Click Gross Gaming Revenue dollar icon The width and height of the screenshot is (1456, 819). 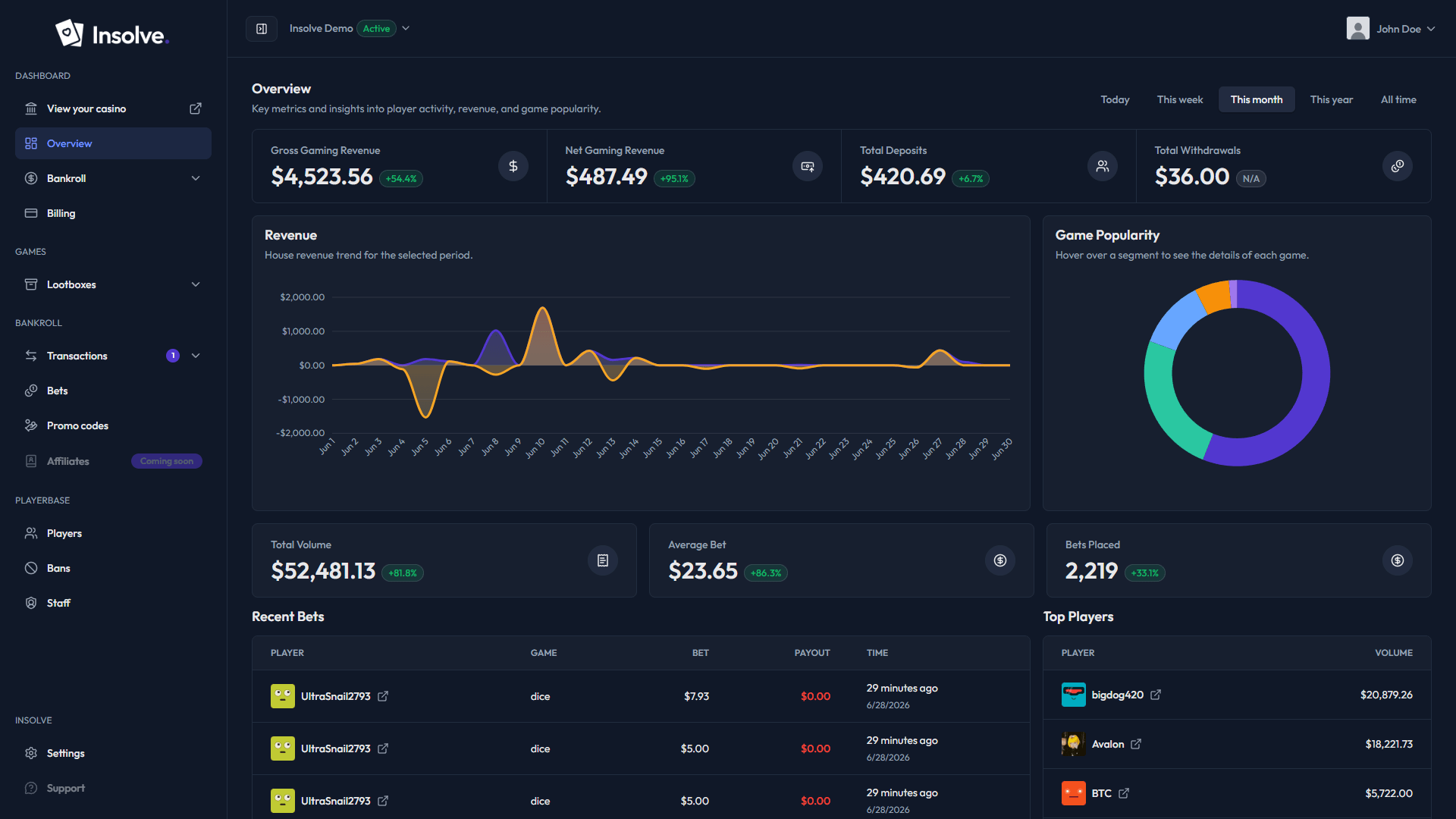[513, 166]
